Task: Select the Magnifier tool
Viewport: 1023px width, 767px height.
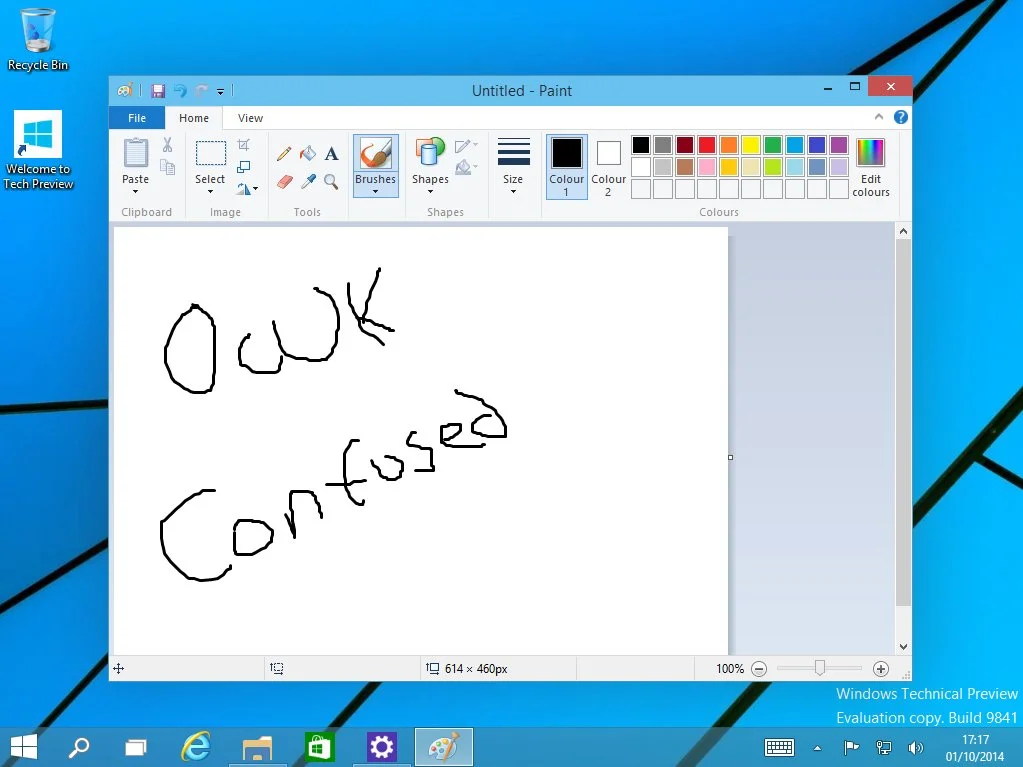Action: click(331, 181)
